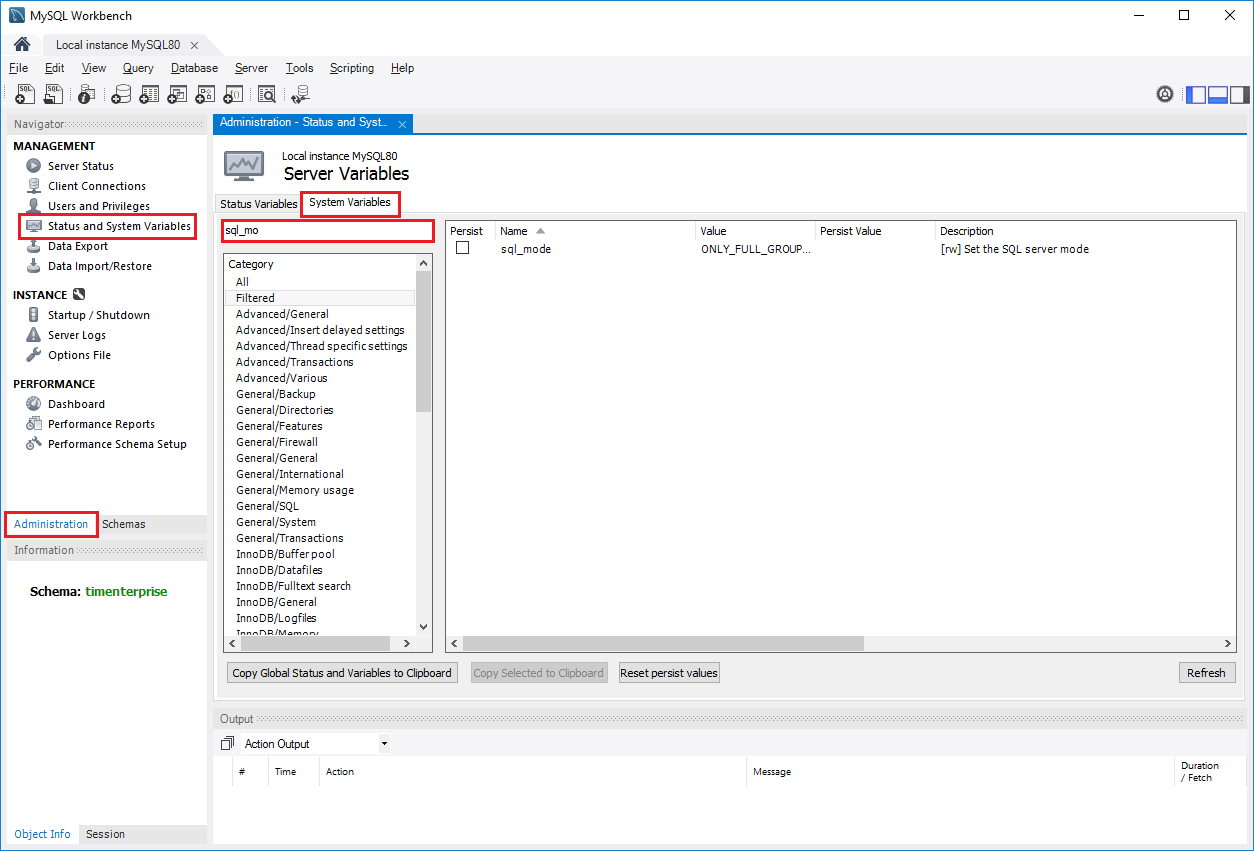Open the search table data tool
The image size is (1254, 851).
point(267,93)
